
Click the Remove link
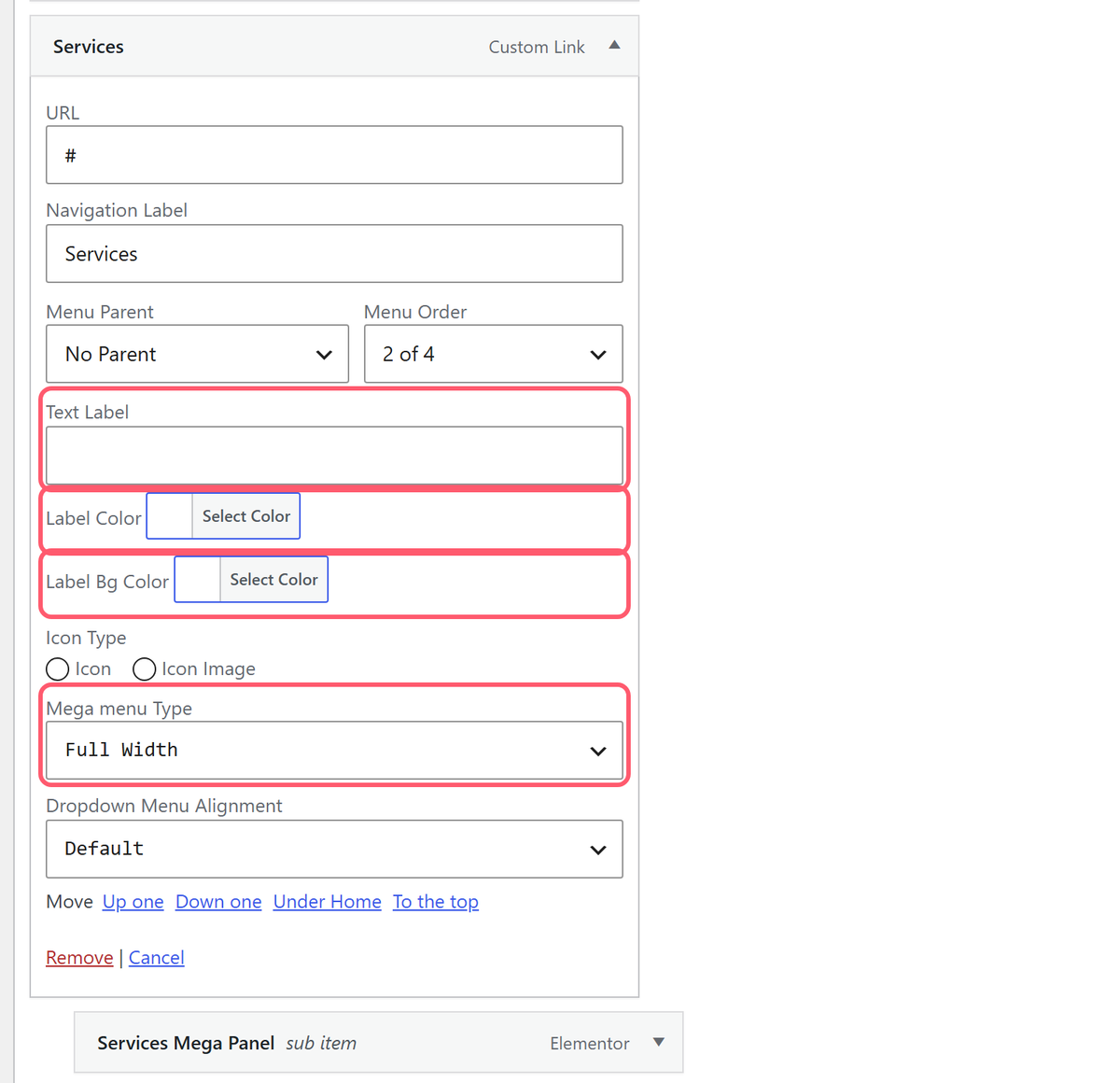tap(79, 958)
